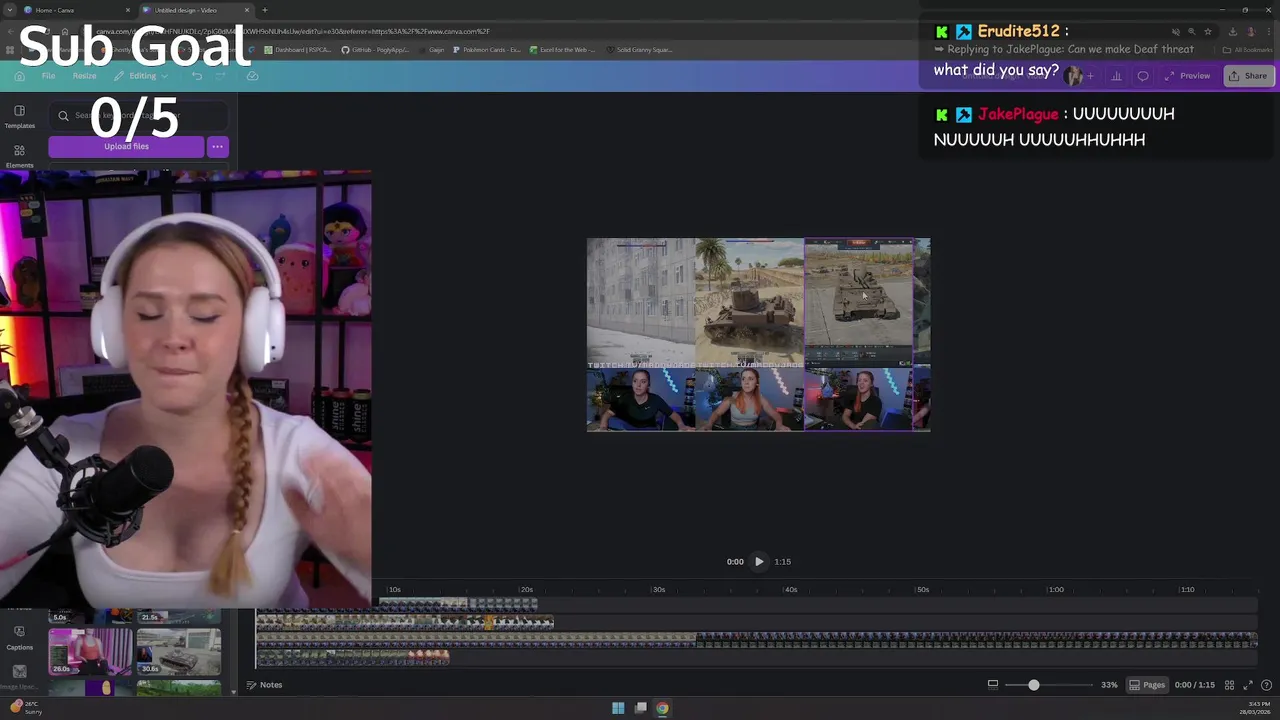
Task: Play the video preview
Action: click(759, 562)
